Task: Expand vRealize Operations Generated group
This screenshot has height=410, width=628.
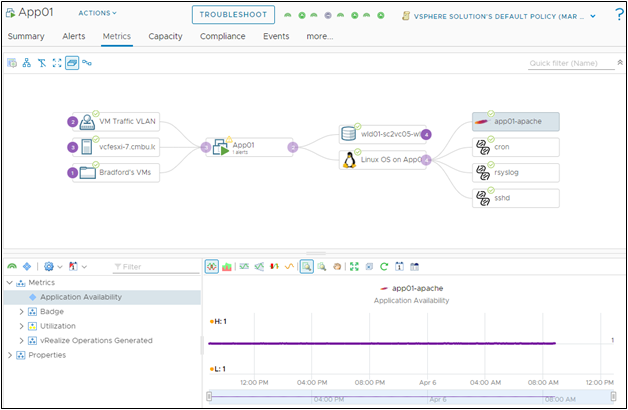Action: pyautogui.click(x=21, y=340)
